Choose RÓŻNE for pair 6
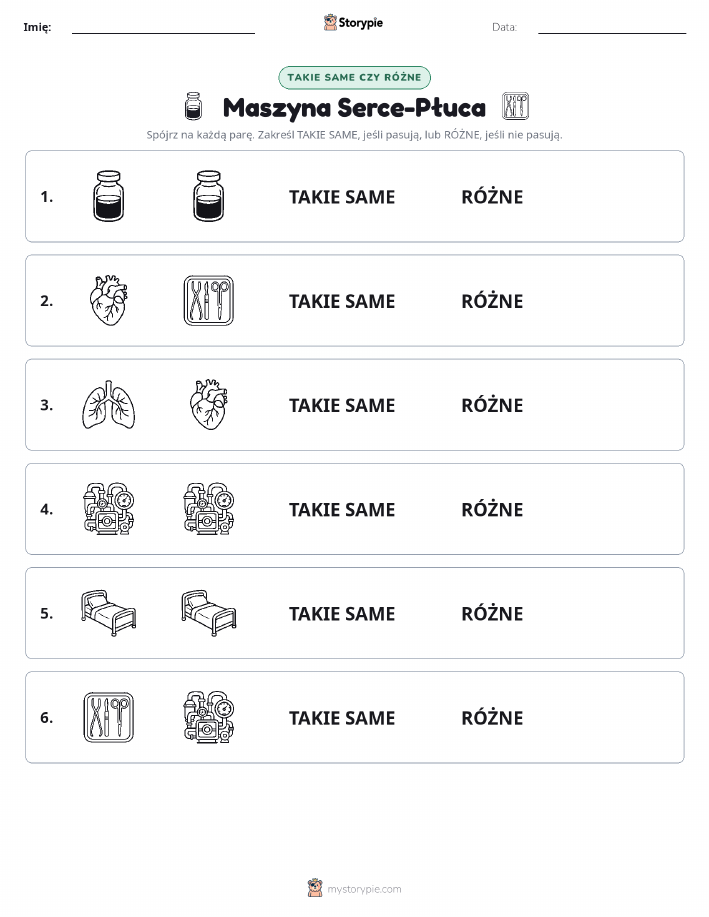 (x=492, y=718)
